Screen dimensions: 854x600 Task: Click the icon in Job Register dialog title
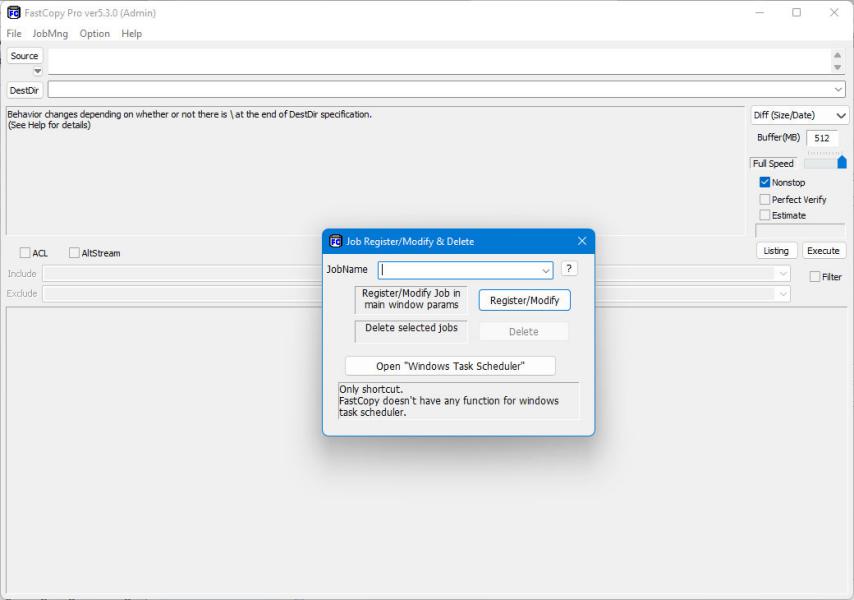pos(336,241)
